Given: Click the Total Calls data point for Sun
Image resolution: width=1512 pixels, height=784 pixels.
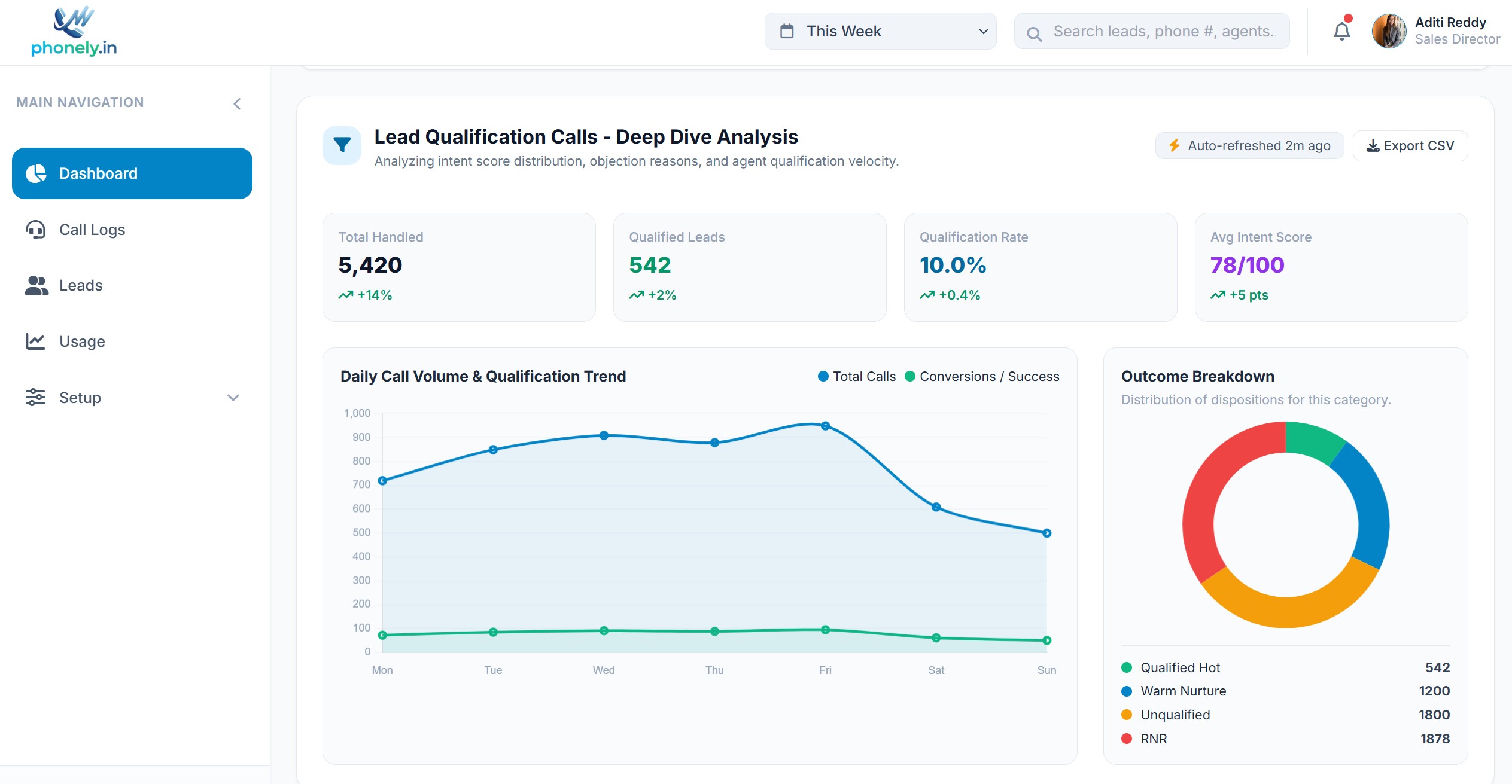Looking at the screenshot, I should [1046, 533].
